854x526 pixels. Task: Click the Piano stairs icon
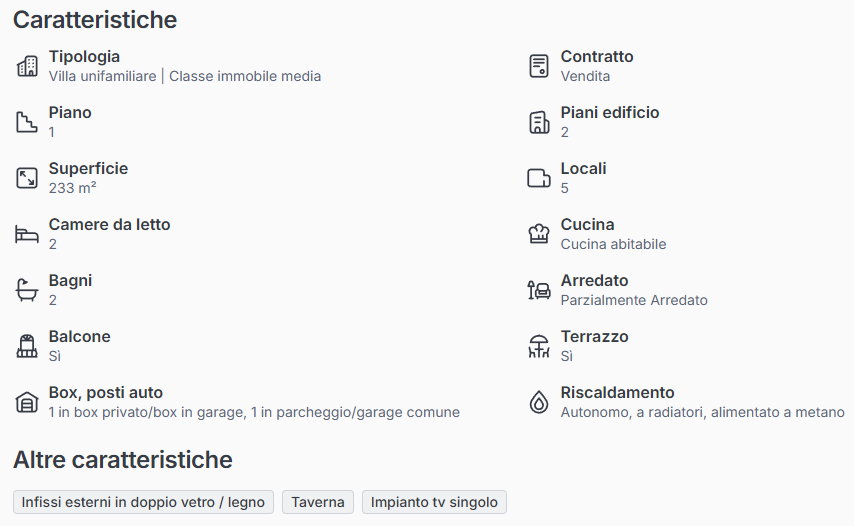(x=27, y=122)
